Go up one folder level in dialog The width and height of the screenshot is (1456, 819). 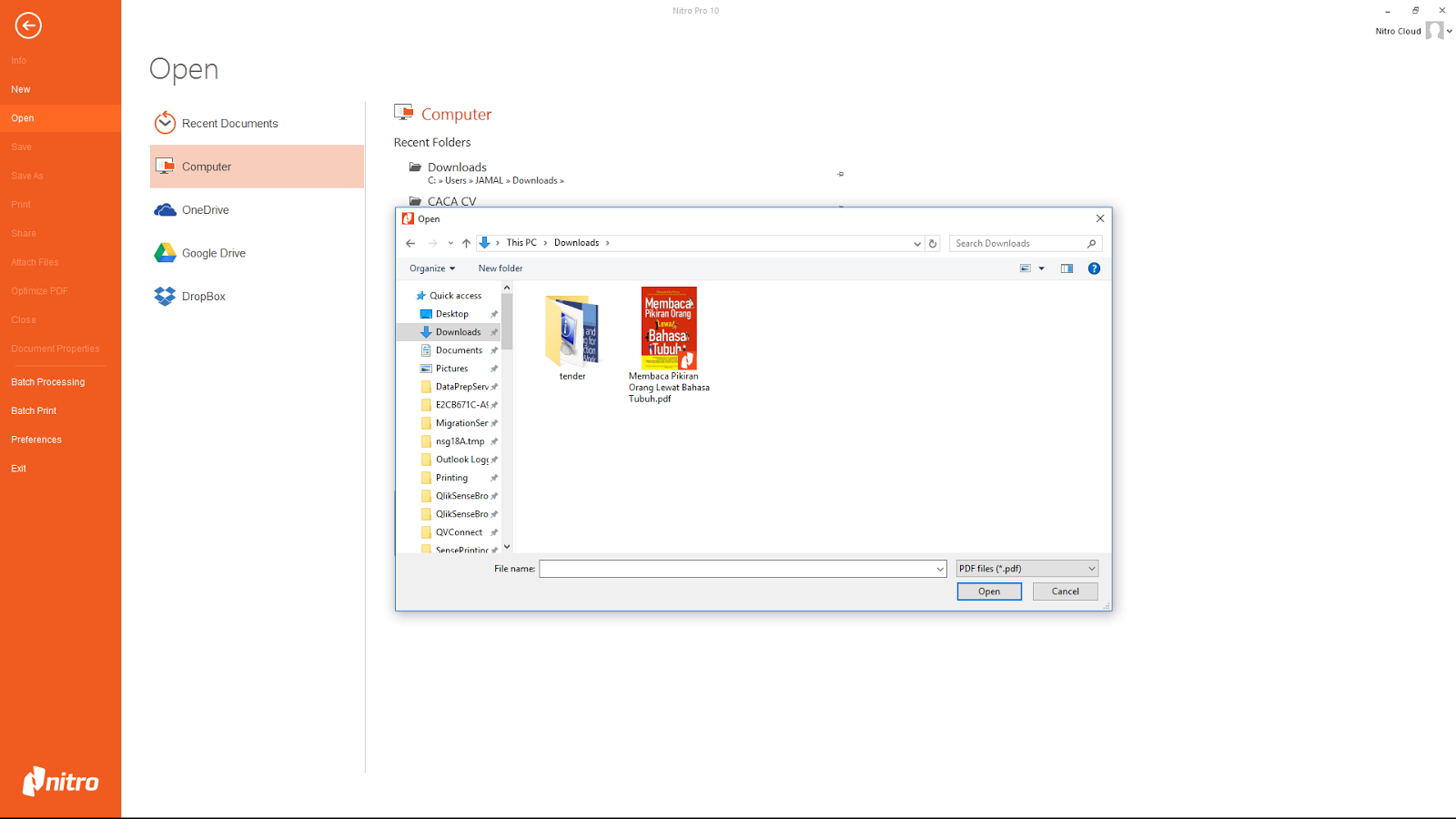coord(466,243)
